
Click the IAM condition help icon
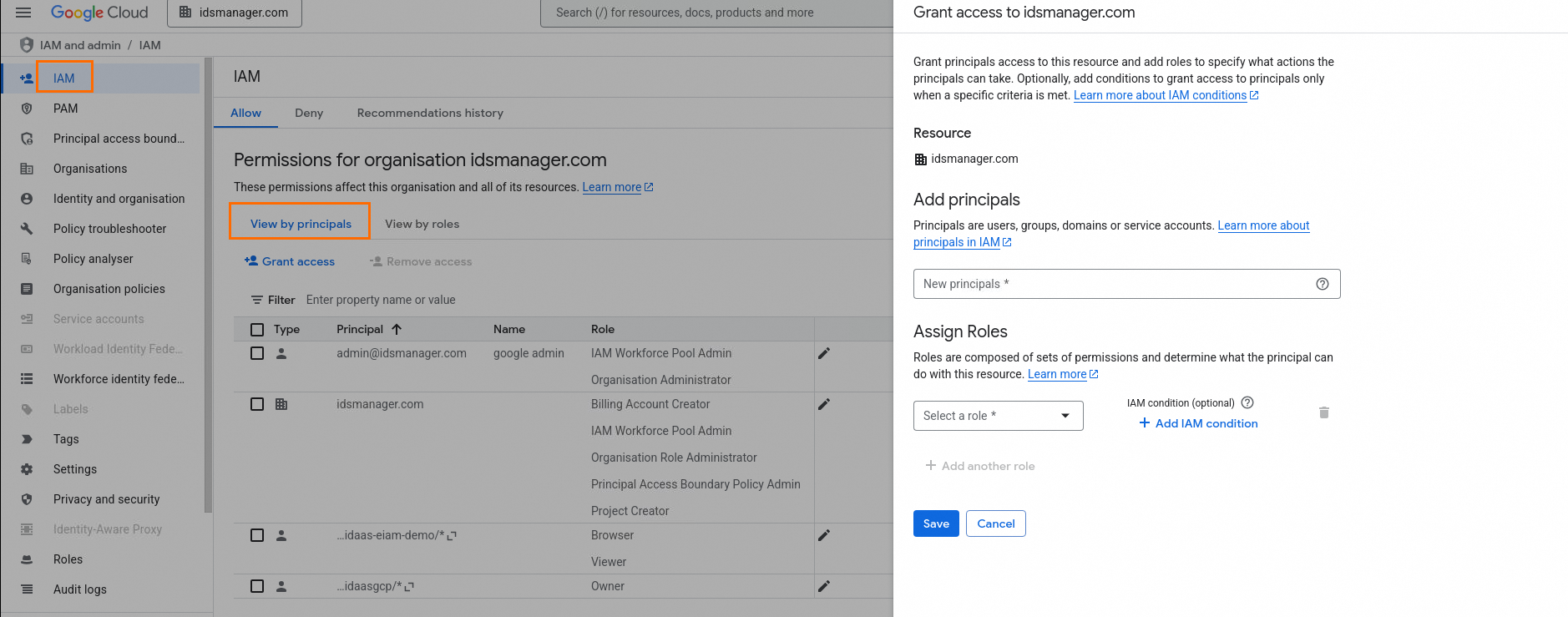coord(1247,402)
